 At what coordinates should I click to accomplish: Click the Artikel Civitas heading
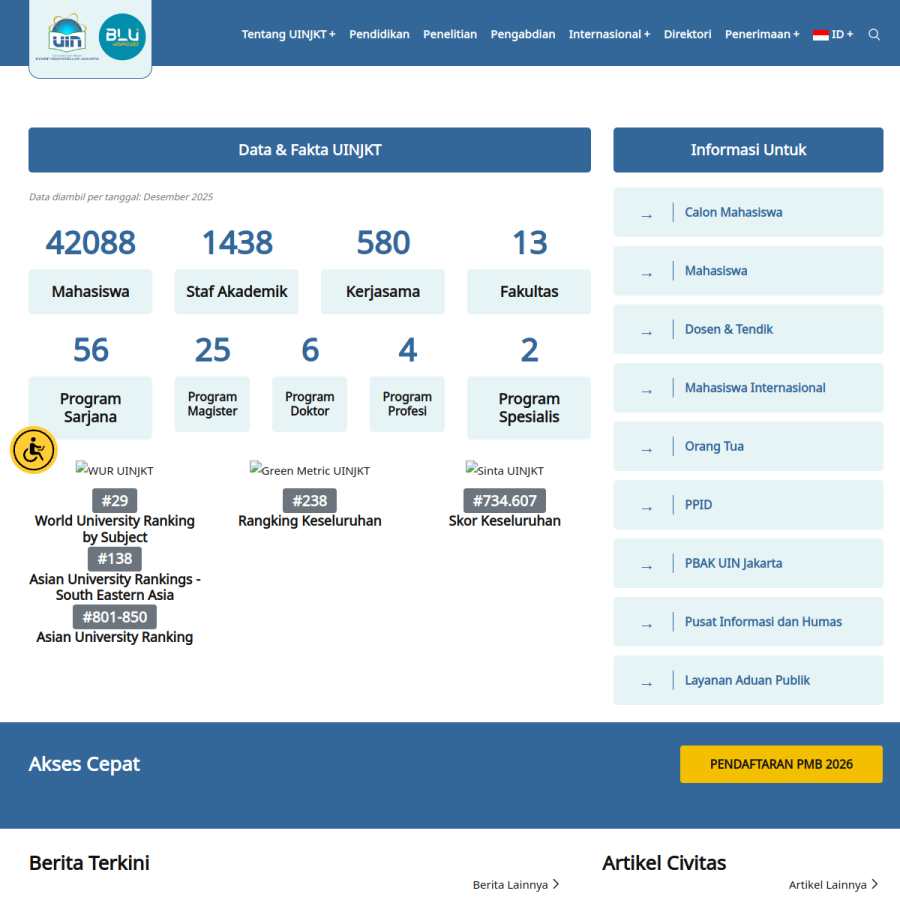(664, 863)
